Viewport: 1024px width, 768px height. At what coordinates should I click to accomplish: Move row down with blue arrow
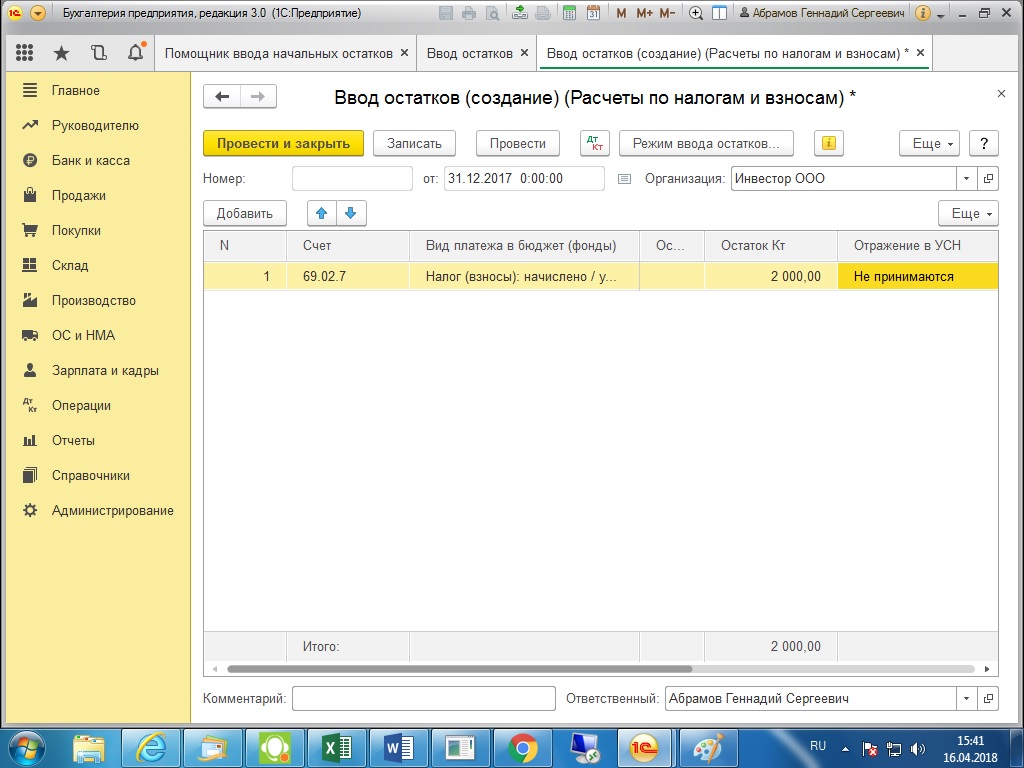(x=351, y=213)
